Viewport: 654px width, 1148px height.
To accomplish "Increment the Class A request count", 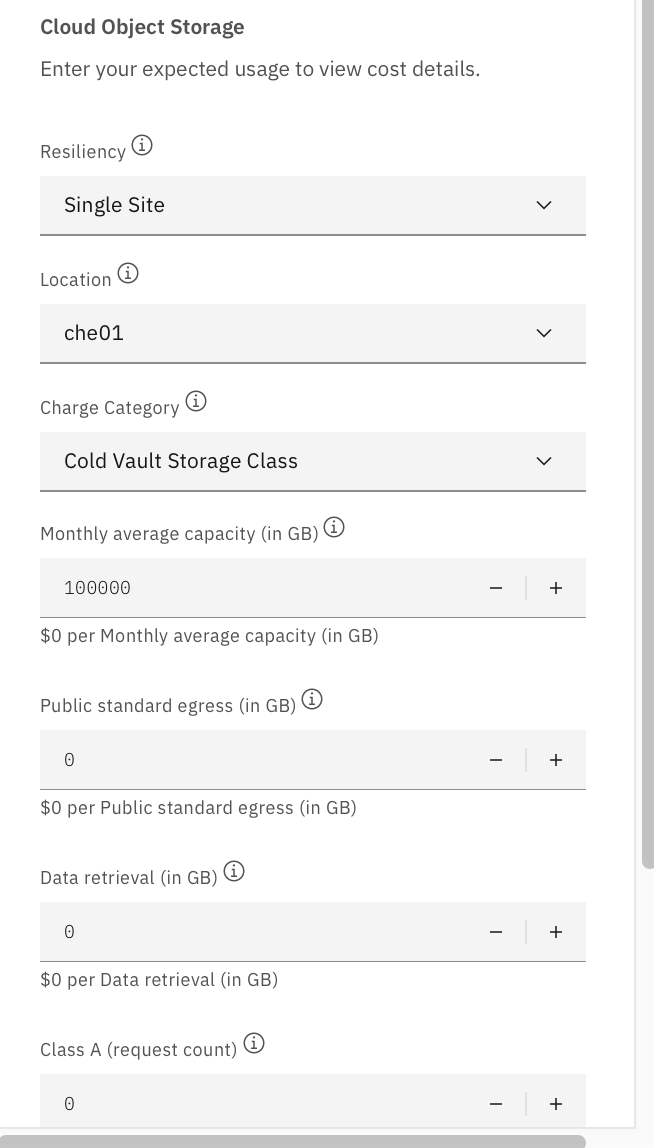I will (555, 1103).
